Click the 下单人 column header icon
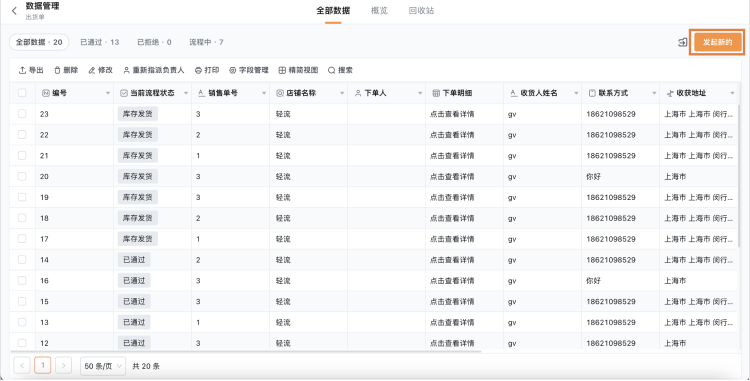Image resolution: width=750 pixels, height=381 pixels. [x=358, y=93]
